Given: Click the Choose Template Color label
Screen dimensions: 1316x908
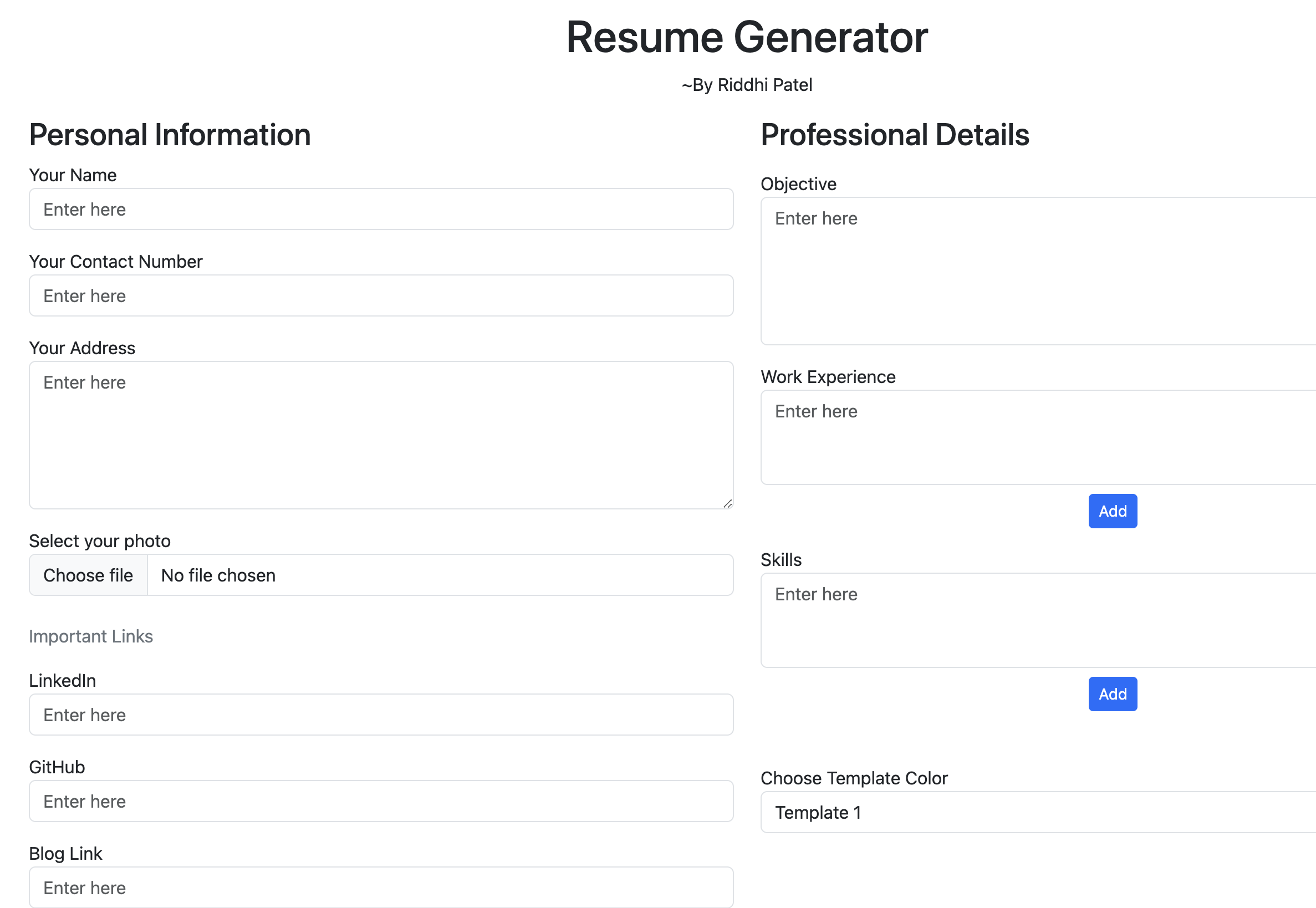Looking at the screenshot, I should [854, 778].
